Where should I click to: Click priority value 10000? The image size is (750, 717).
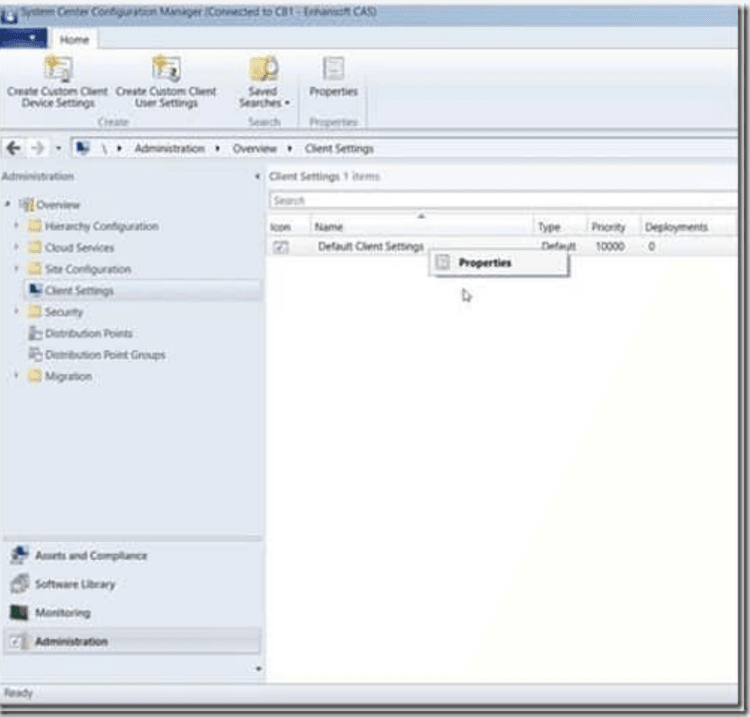pos(610,246)
